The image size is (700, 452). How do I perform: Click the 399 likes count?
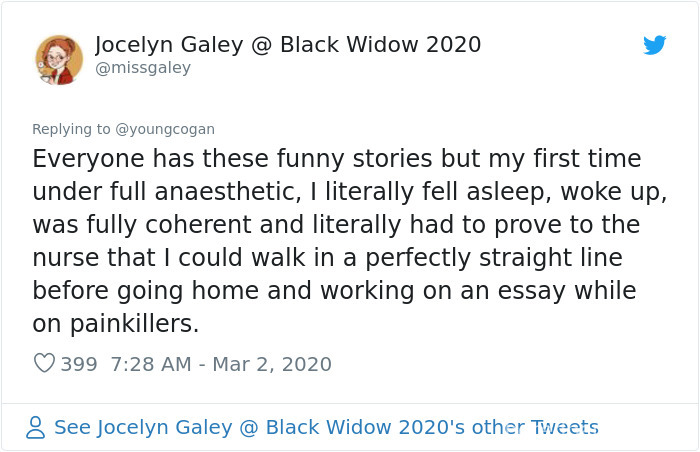[x=79, y=364]
